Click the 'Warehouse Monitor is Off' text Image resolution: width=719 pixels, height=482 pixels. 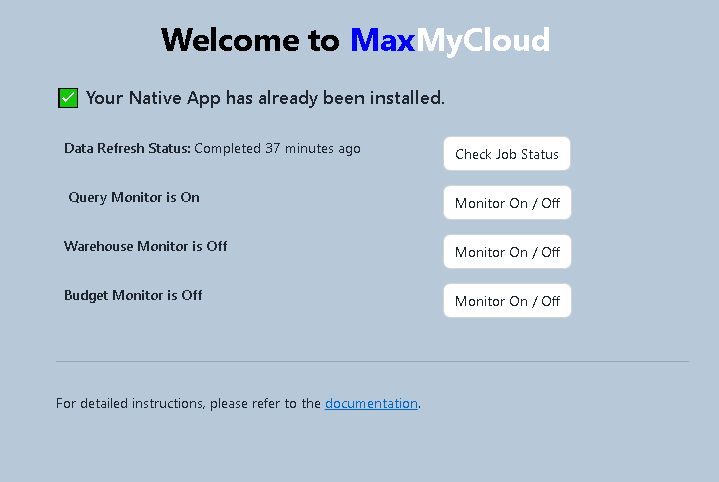point(145,246)
